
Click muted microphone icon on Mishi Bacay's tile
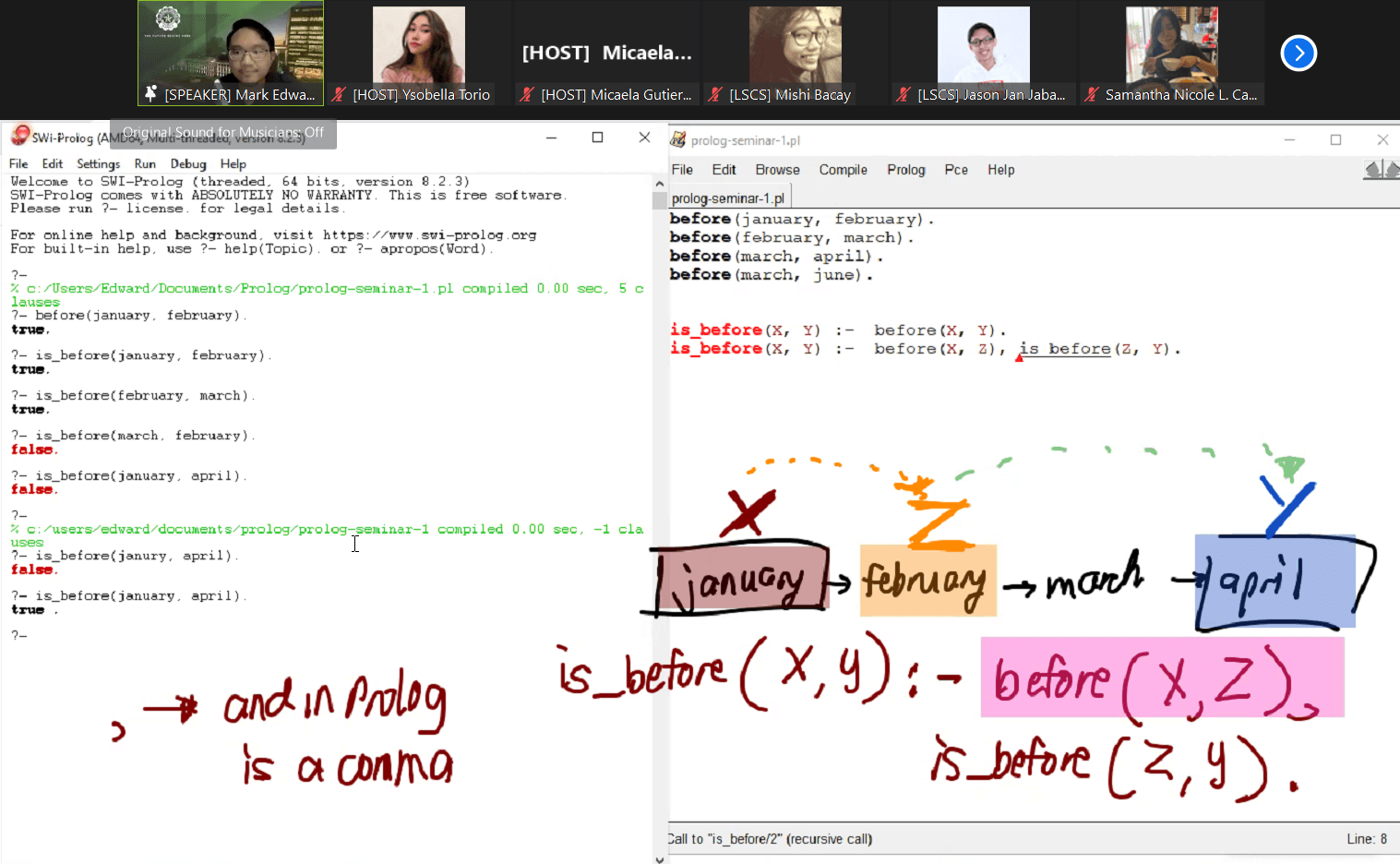tap(714, 93)
